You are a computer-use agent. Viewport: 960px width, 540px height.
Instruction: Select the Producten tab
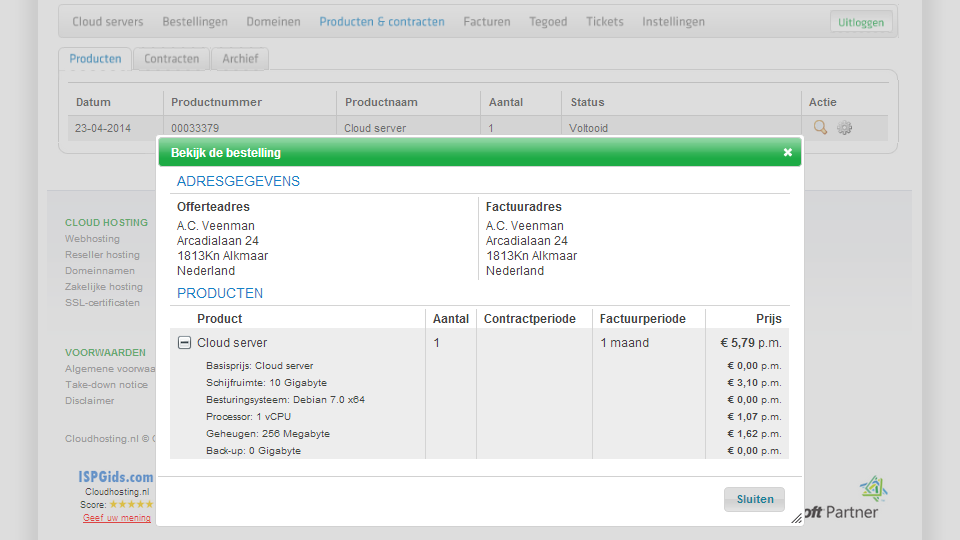96,59
